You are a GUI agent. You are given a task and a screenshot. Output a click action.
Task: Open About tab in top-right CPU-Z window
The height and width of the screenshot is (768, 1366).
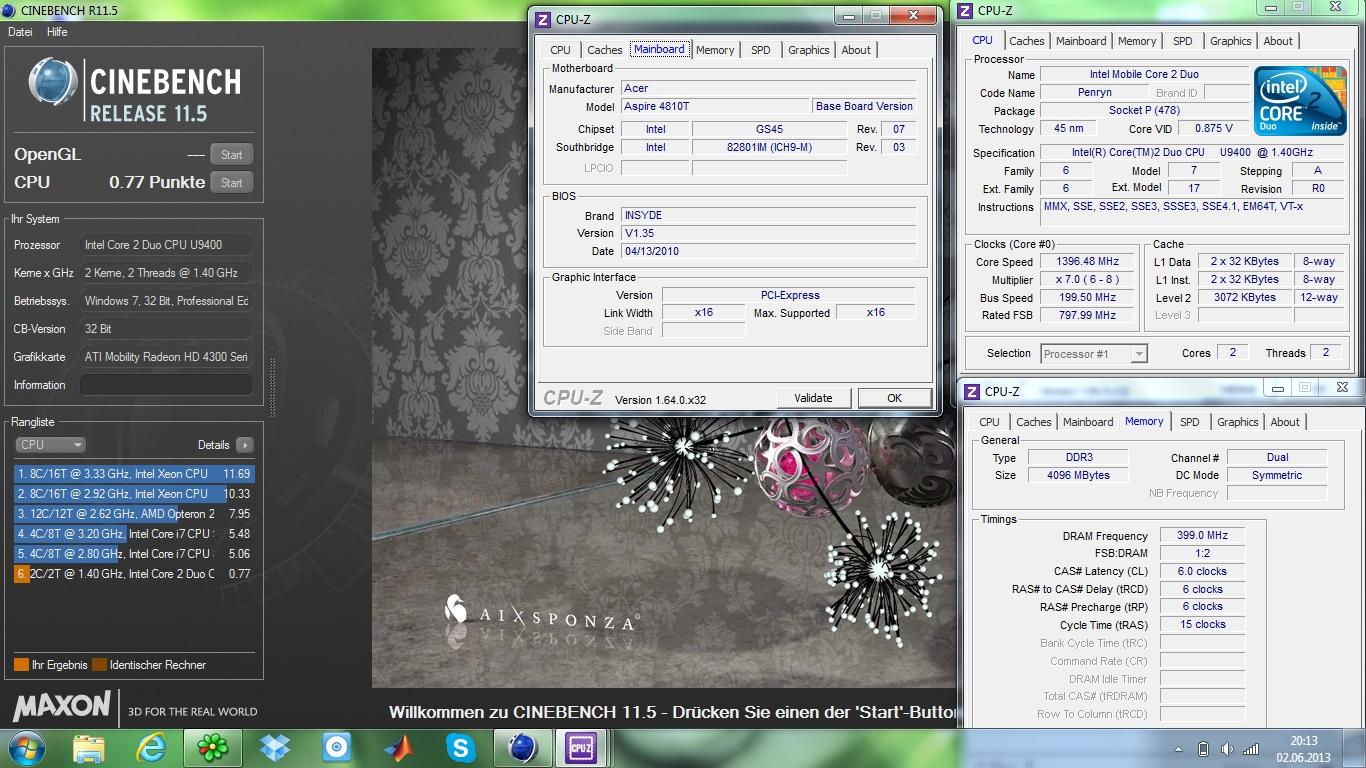point(1278,41)
